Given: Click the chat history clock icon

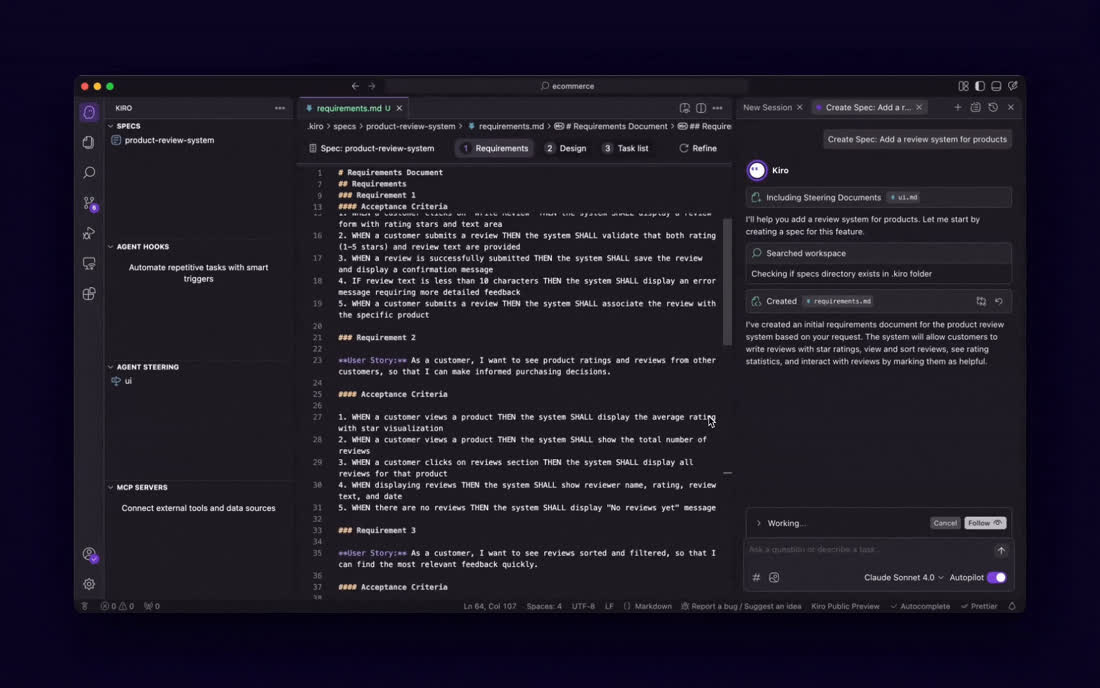Looking at the screenshot, I should 993,107.
